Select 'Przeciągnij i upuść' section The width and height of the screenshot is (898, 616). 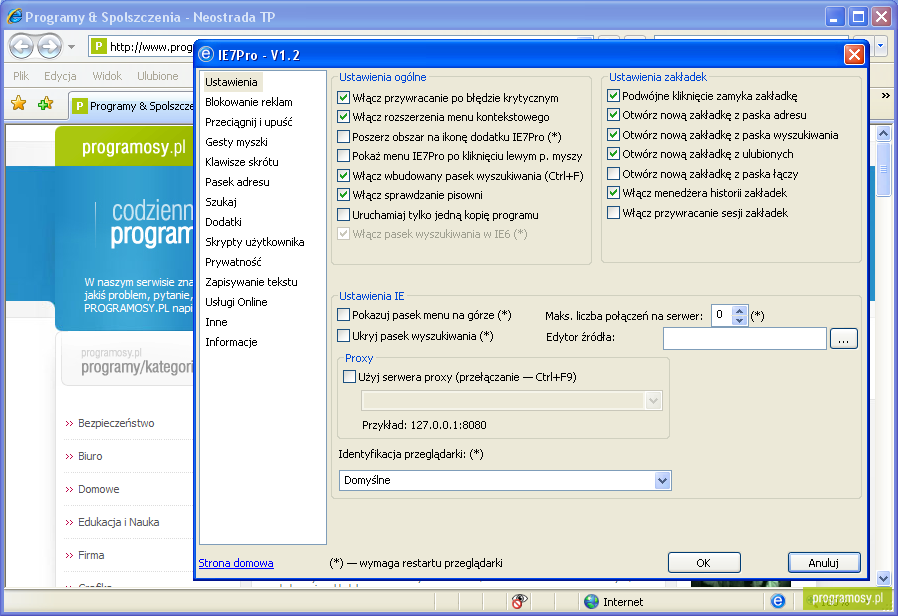click(249, 122)
